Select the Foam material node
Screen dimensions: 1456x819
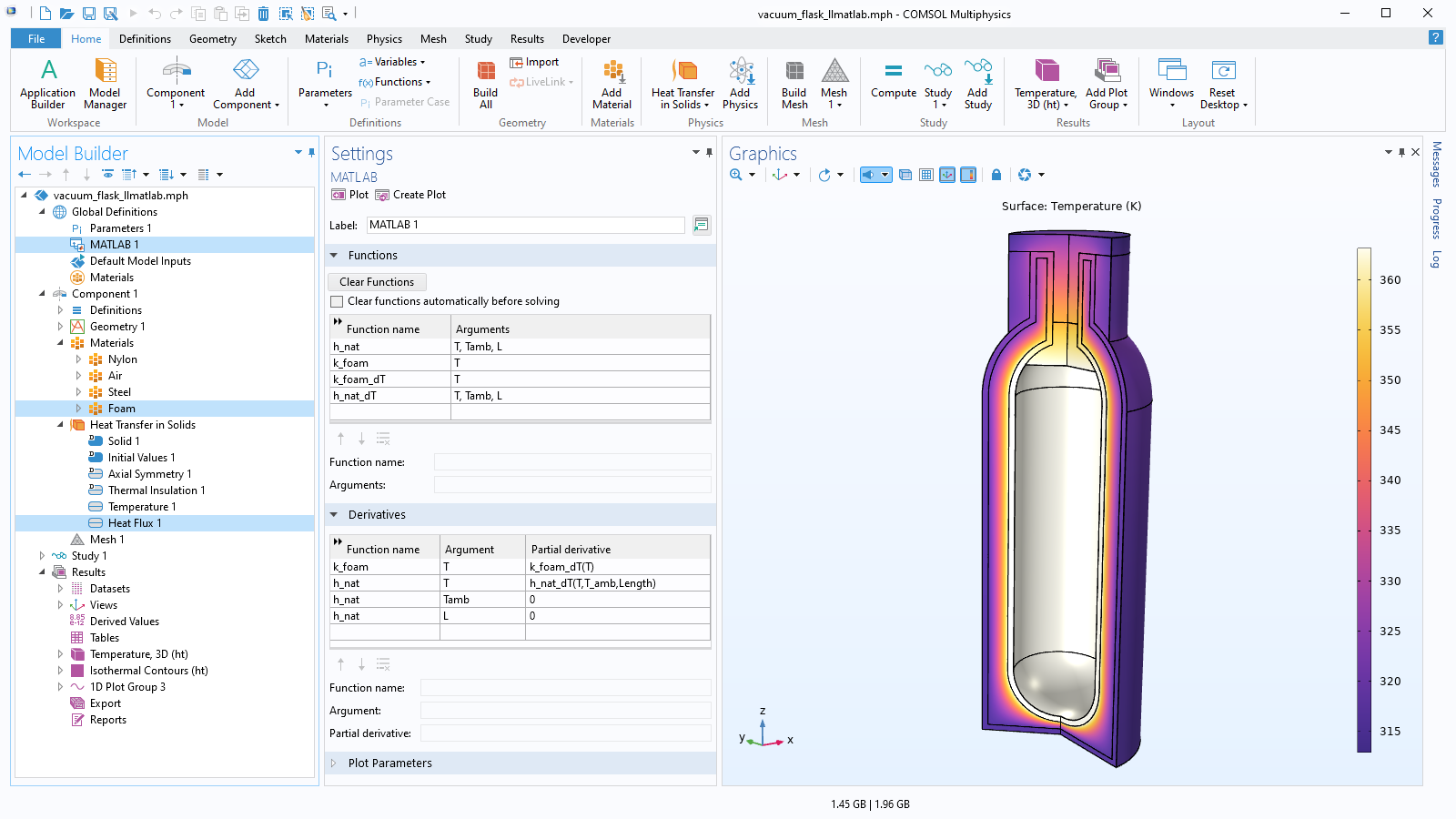point(122,409)
